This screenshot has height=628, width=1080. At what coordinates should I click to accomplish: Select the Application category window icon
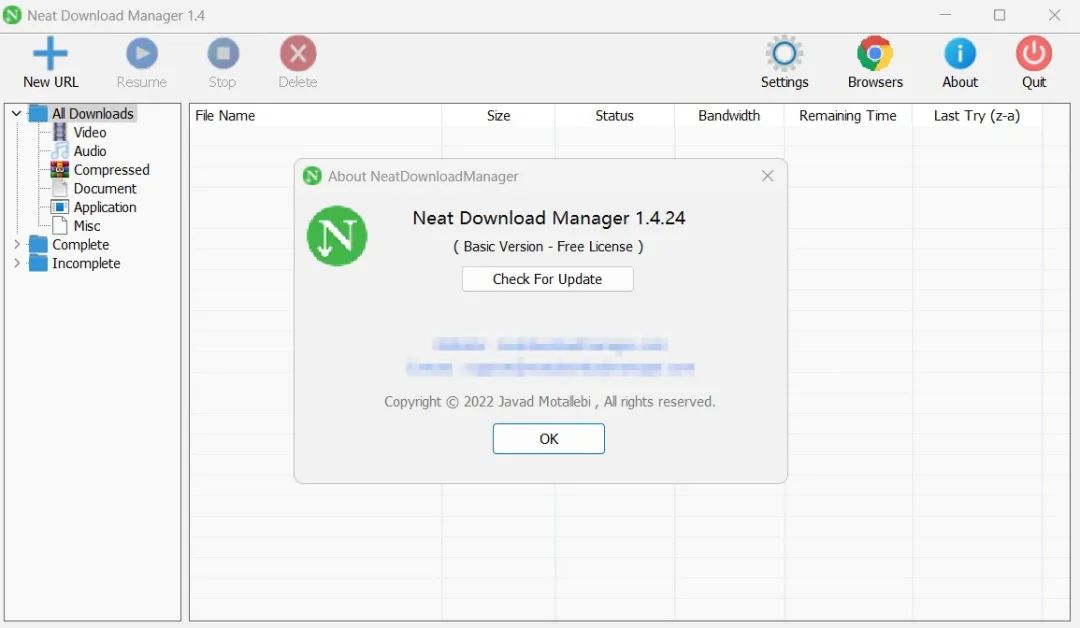coord(60,207)
